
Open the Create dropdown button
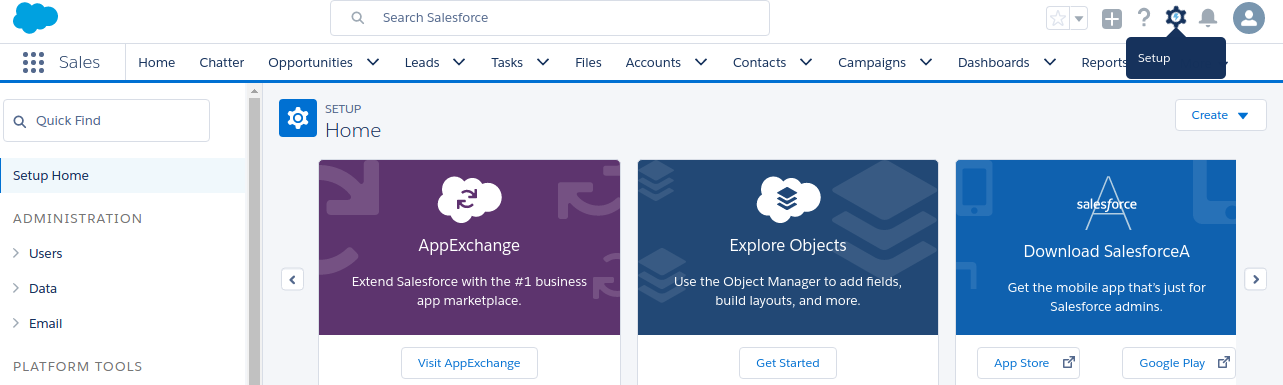[1221, 115]
